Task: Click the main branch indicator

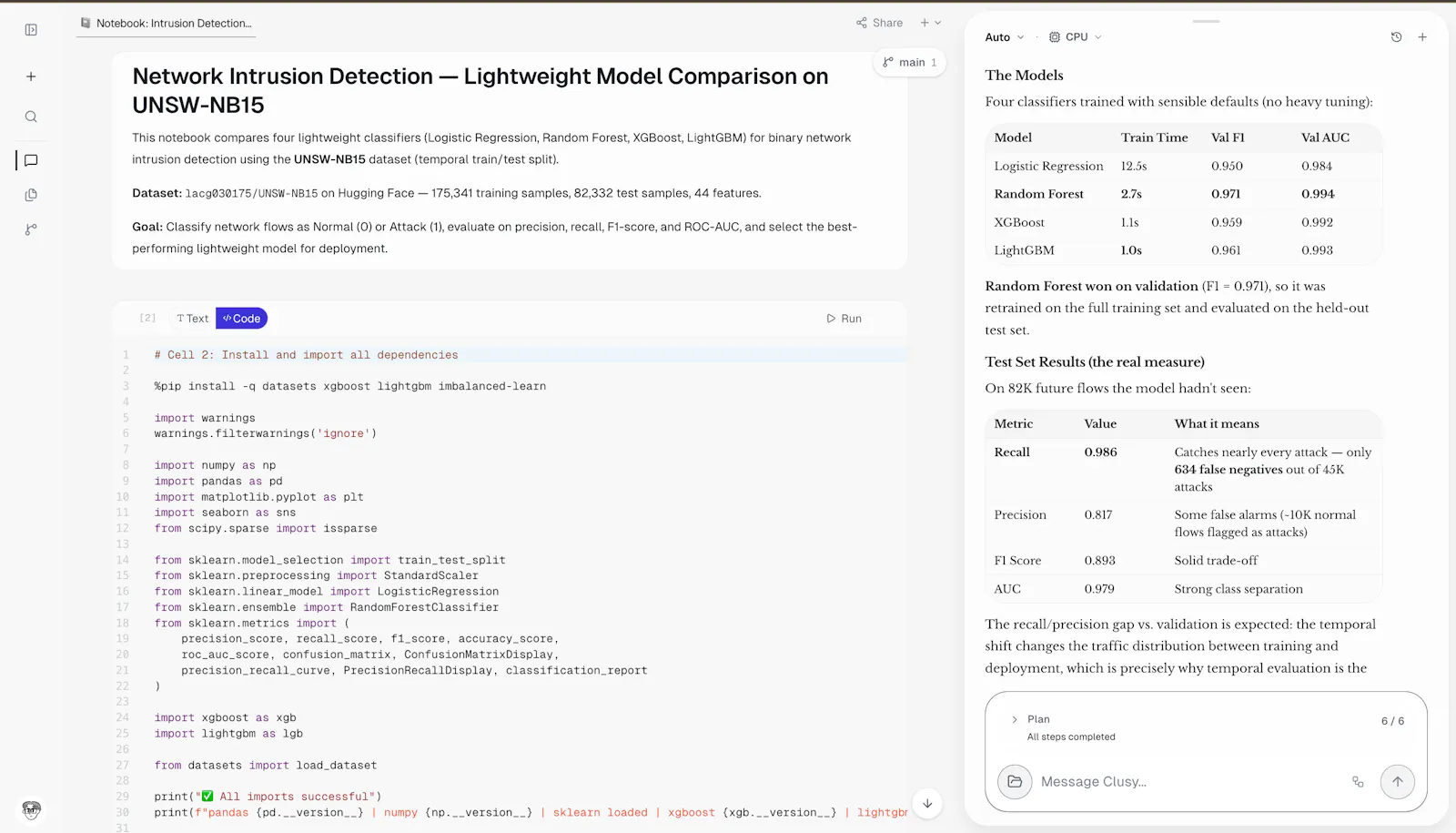Action: pos(909,62)
